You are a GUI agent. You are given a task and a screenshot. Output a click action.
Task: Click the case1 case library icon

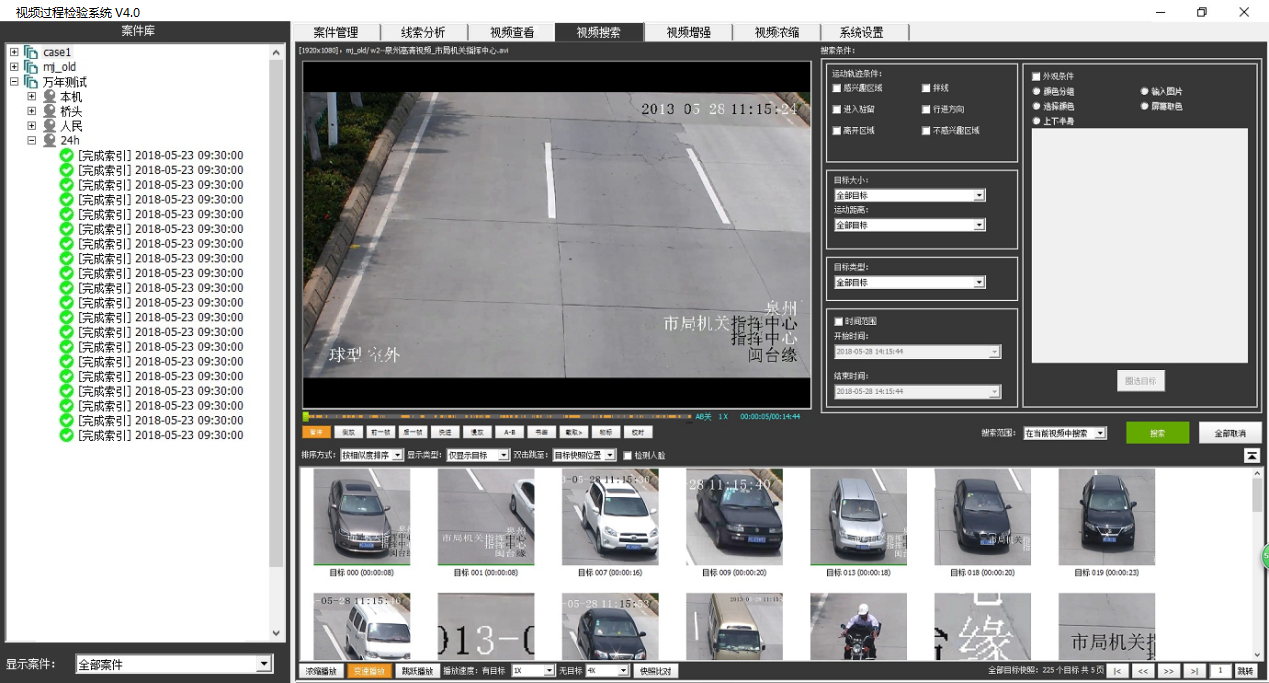coord(31,52)
